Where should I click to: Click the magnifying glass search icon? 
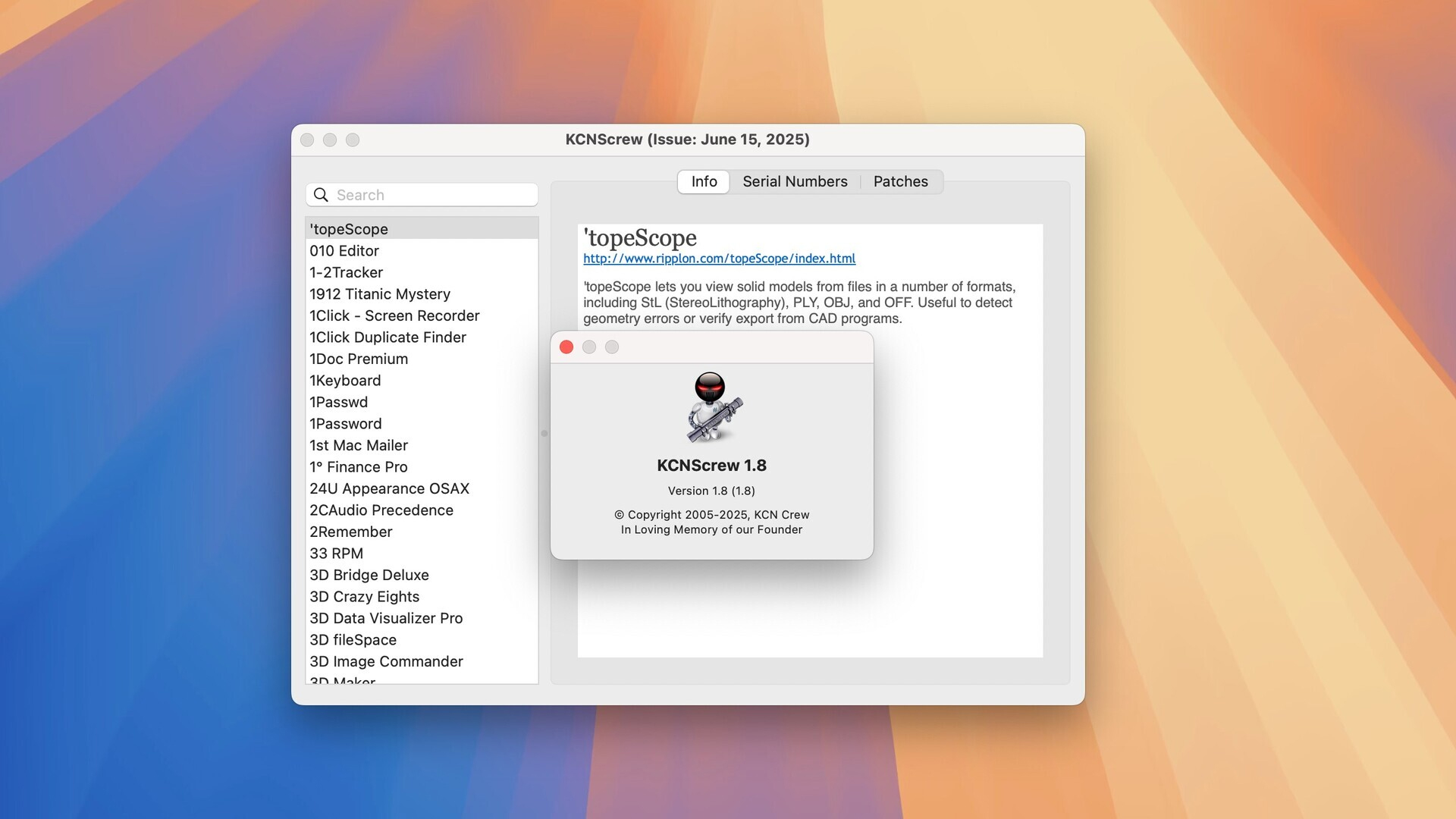[x=321, y=195]
